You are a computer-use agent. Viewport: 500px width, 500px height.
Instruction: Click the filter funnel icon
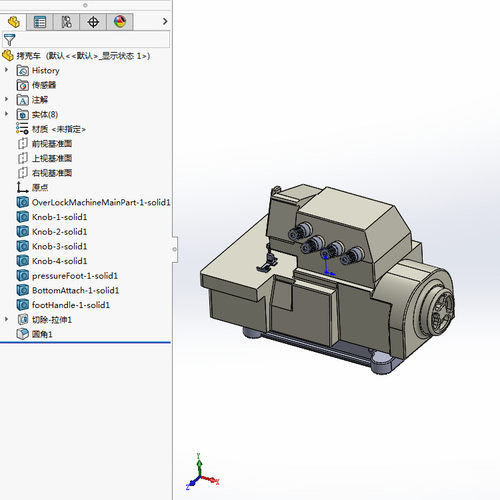click(x=9, y=40)
